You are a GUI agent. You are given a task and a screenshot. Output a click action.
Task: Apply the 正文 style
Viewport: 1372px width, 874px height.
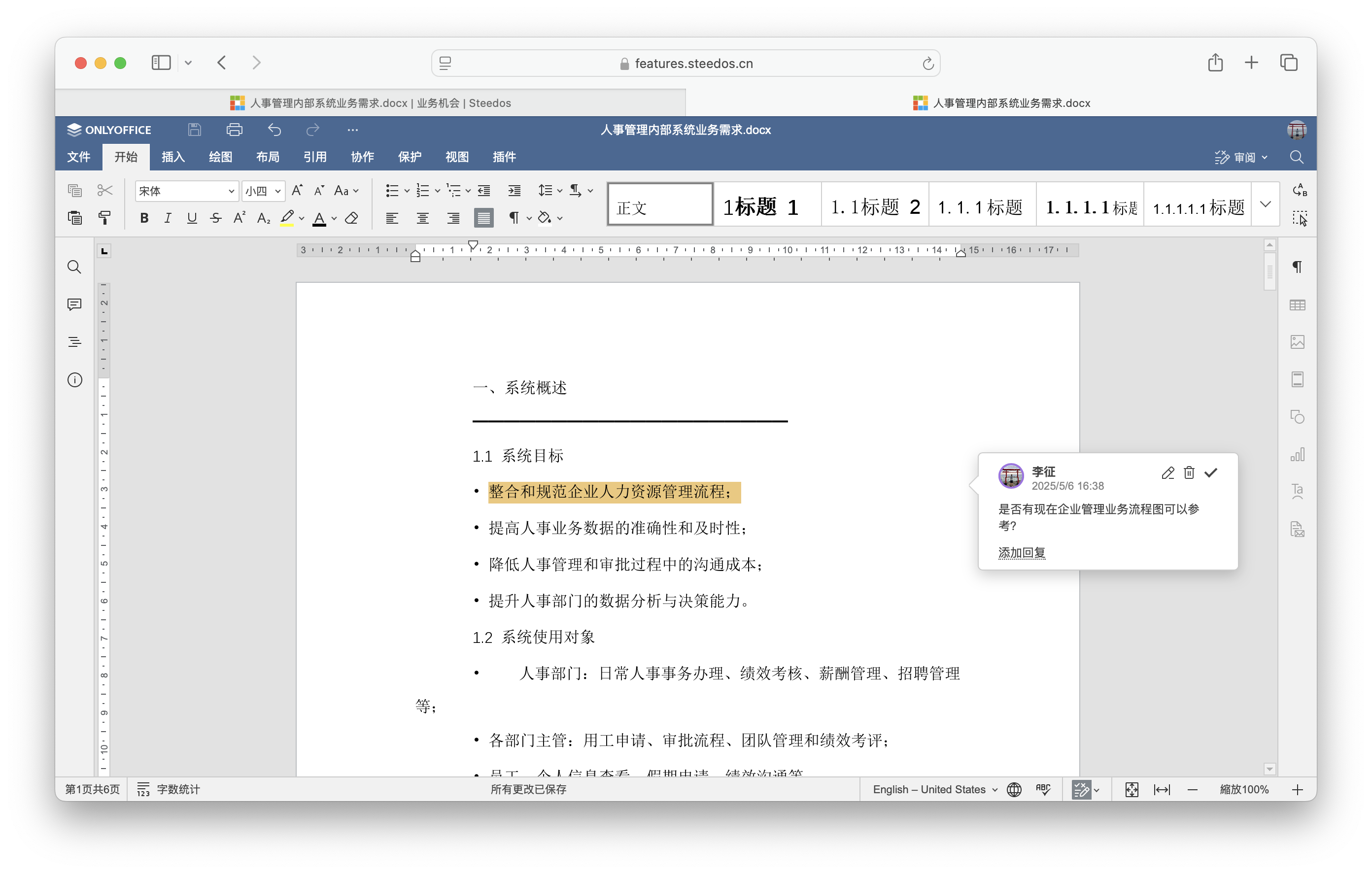660,204
